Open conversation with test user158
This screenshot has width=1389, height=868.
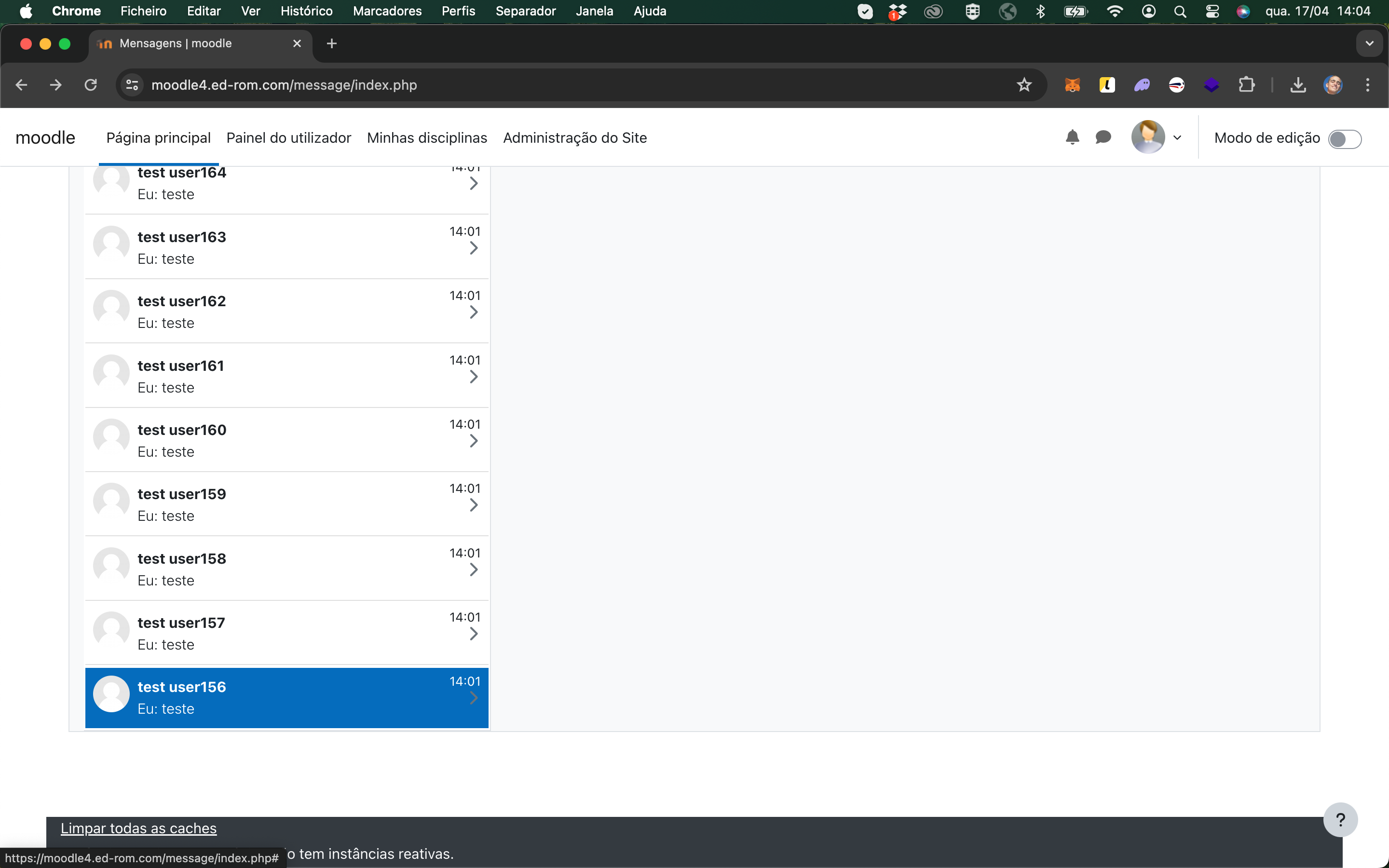(286, 569)
